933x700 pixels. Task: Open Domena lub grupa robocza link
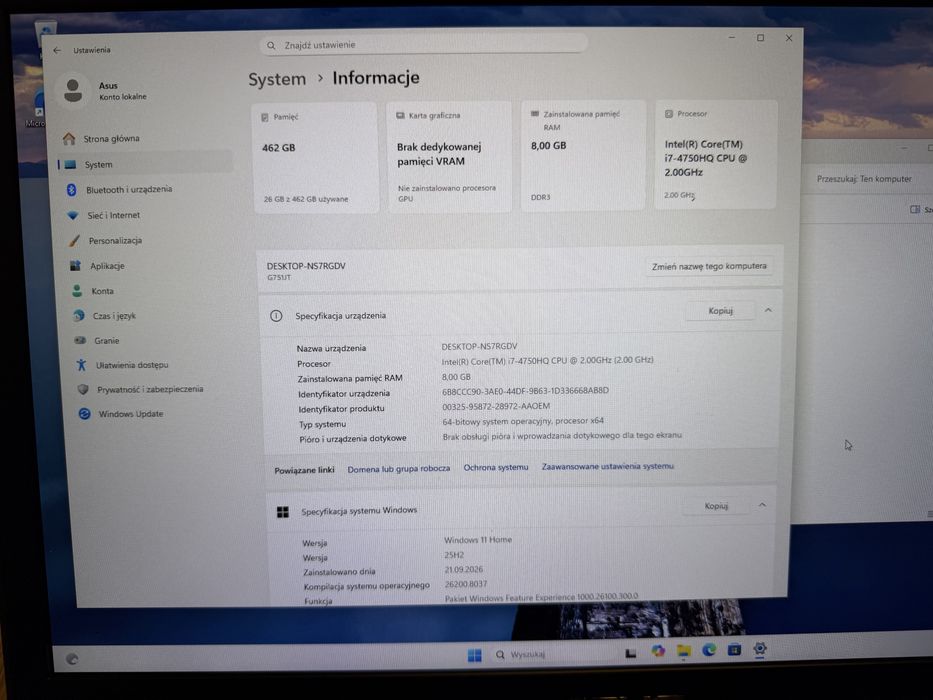point(399,469)
